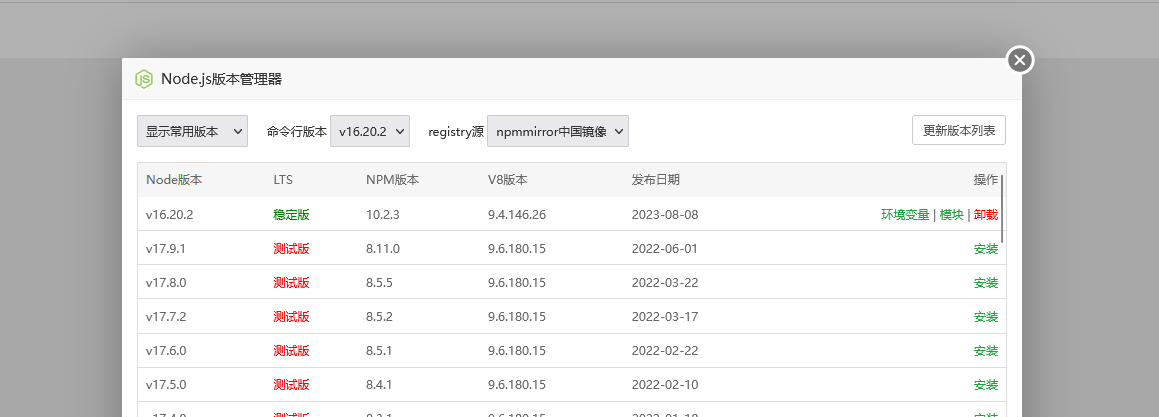
Task: Click the 测试版 label for v17.9.1
Action: (x=291, y=248)
